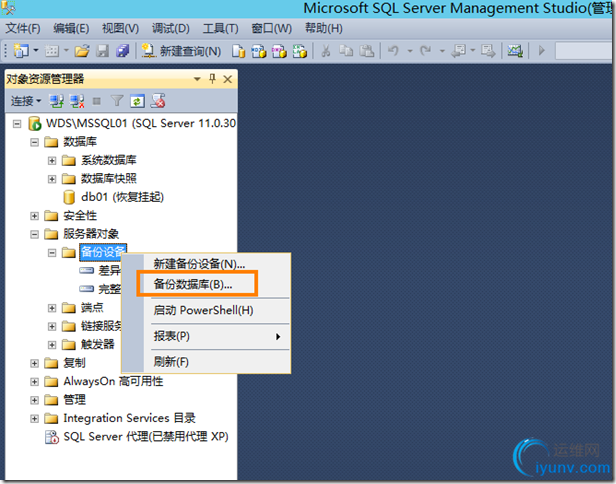Select SQL Server 代理 node
Screen dimensions: 616x484
point(146,437)
